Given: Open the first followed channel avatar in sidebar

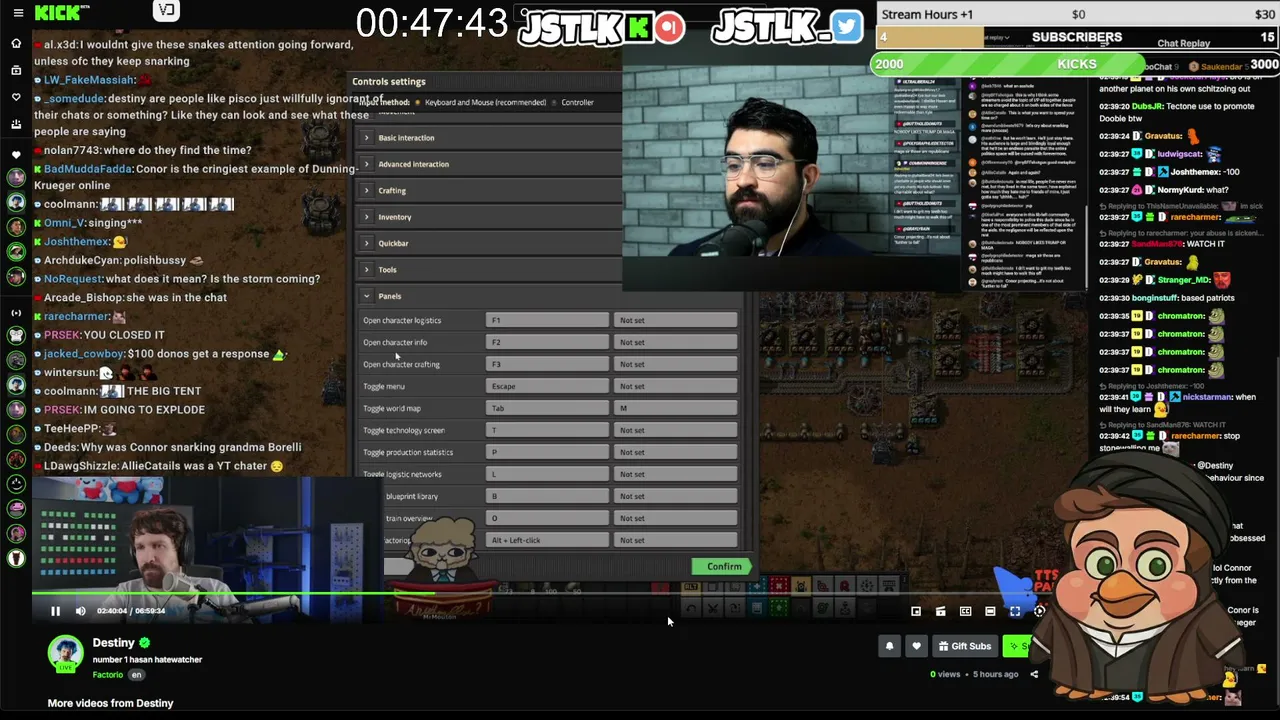Looking at the screenshot, I should pyautogui.click(x=16, y=177).
